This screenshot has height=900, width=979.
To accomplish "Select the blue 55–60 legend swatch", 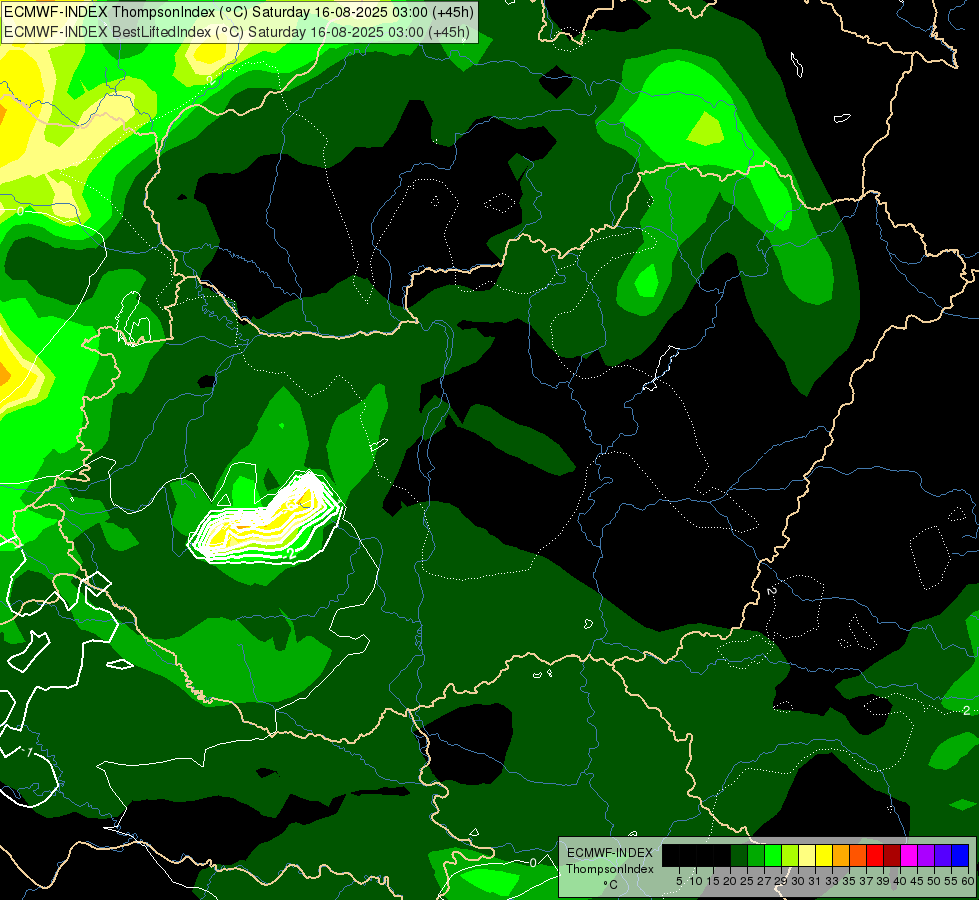I will 960,855.
